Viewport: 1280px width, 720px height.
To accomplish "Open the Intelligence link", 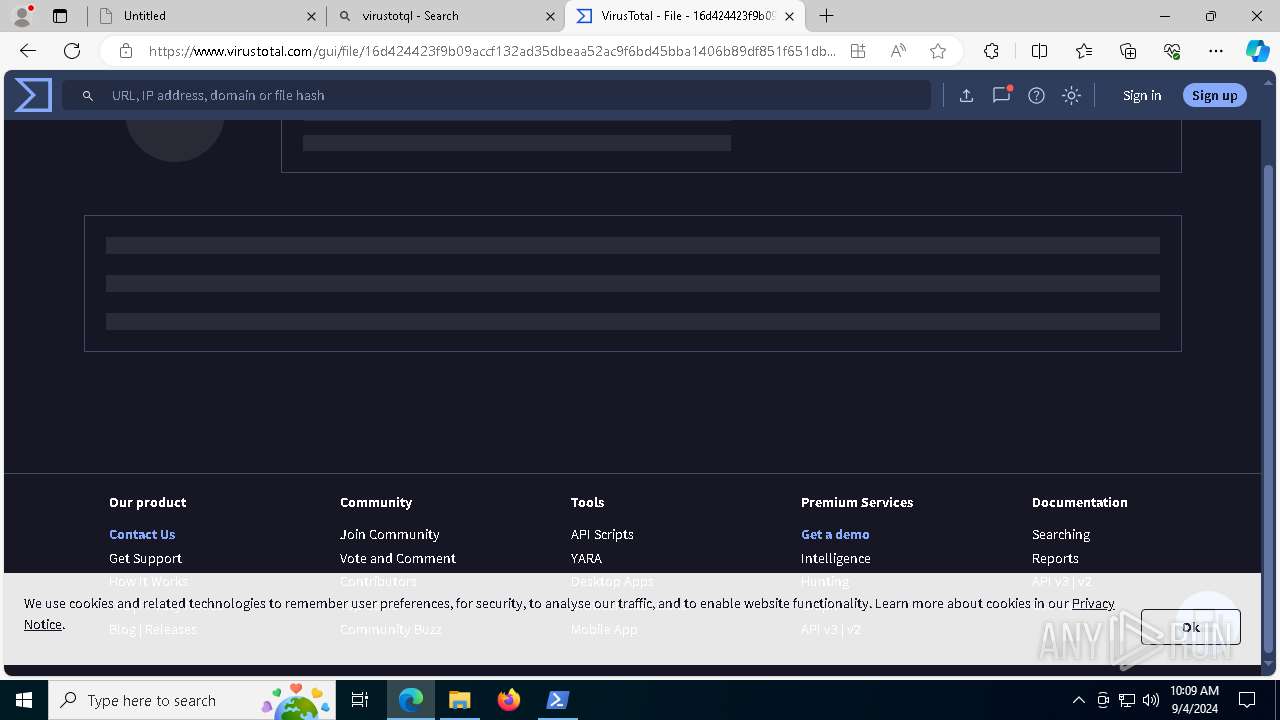I will pos(835,559).
